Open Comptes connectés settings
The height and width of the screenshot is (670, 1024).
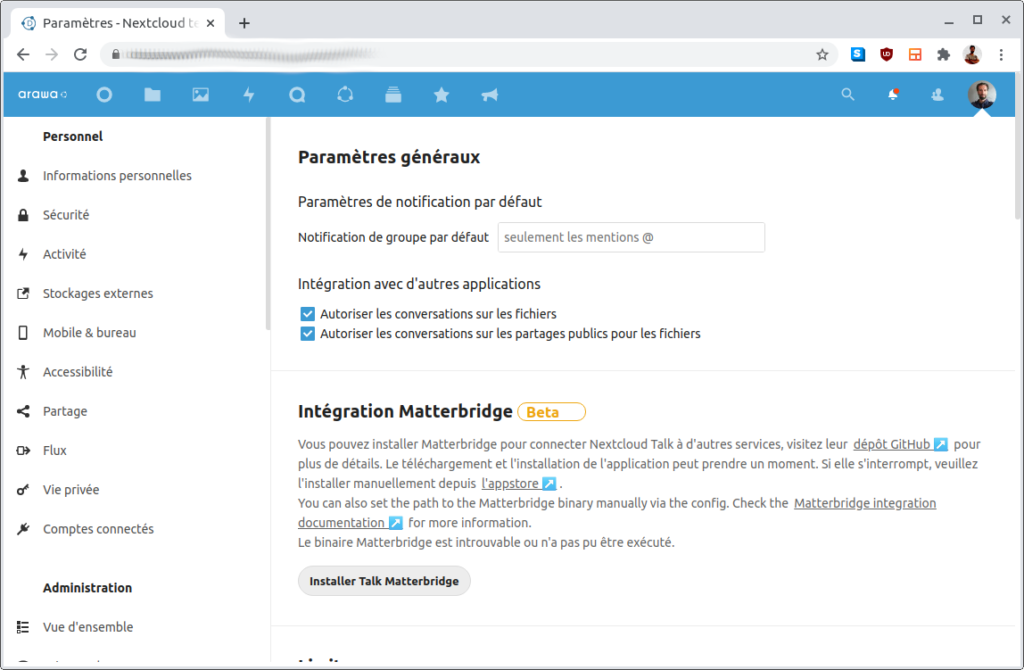(98, 528)
